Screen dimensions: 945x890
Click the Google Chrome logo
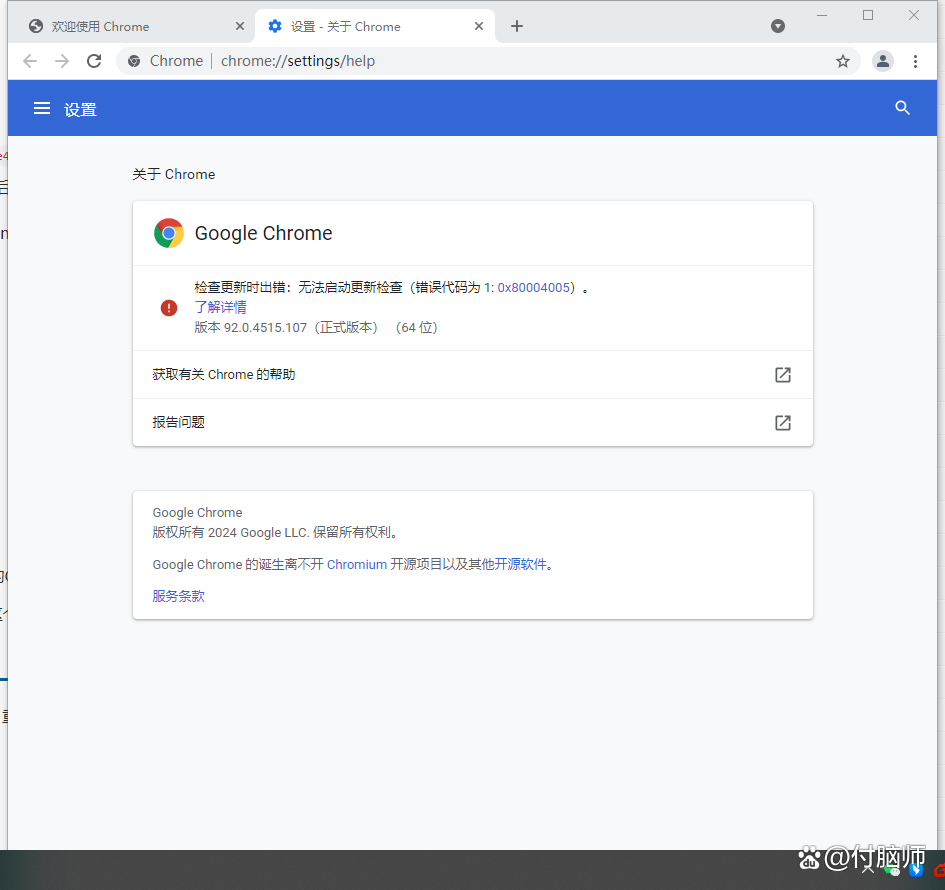169,233
